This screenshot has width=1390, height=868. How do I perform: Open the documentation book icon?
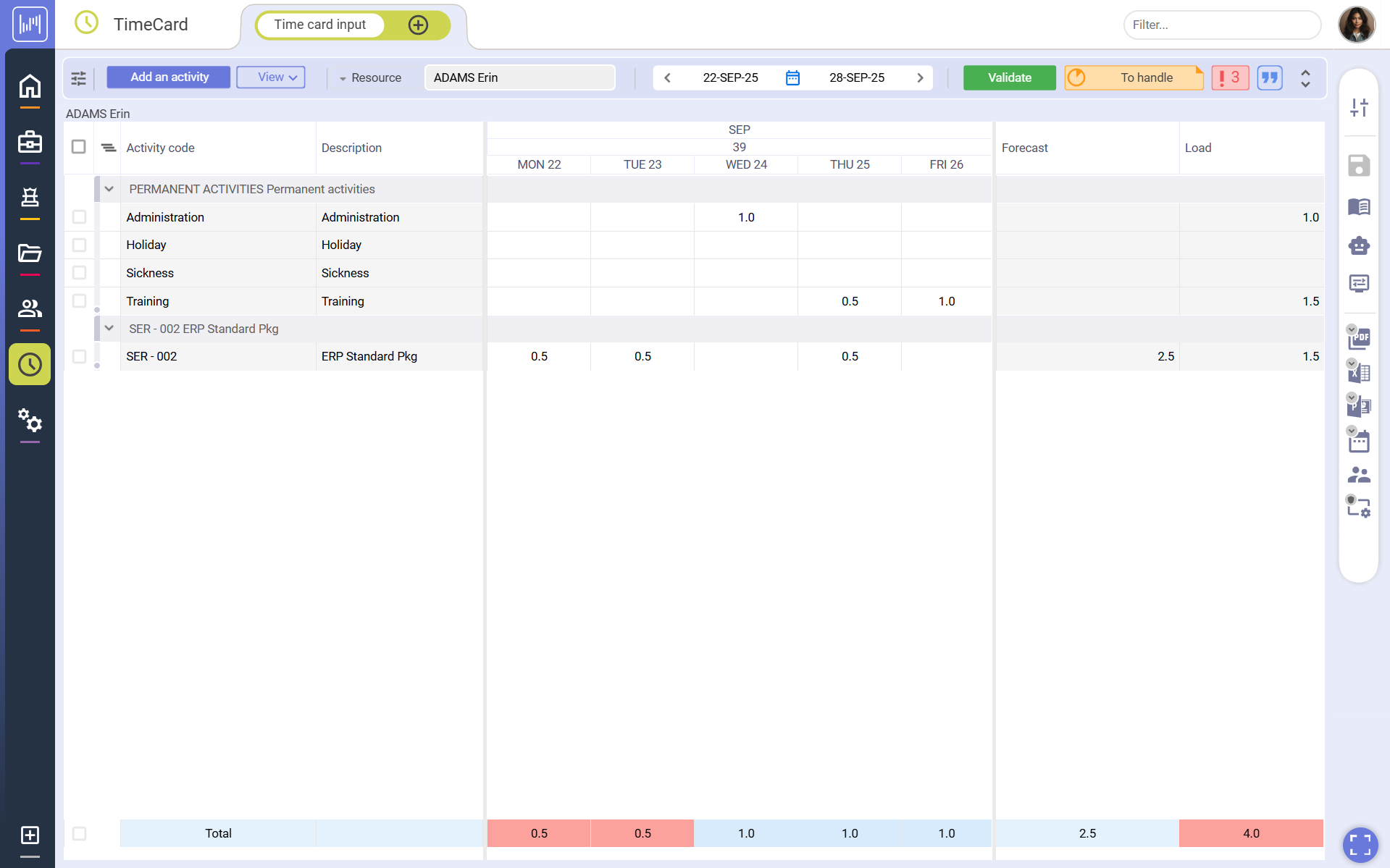point(1360,206)
